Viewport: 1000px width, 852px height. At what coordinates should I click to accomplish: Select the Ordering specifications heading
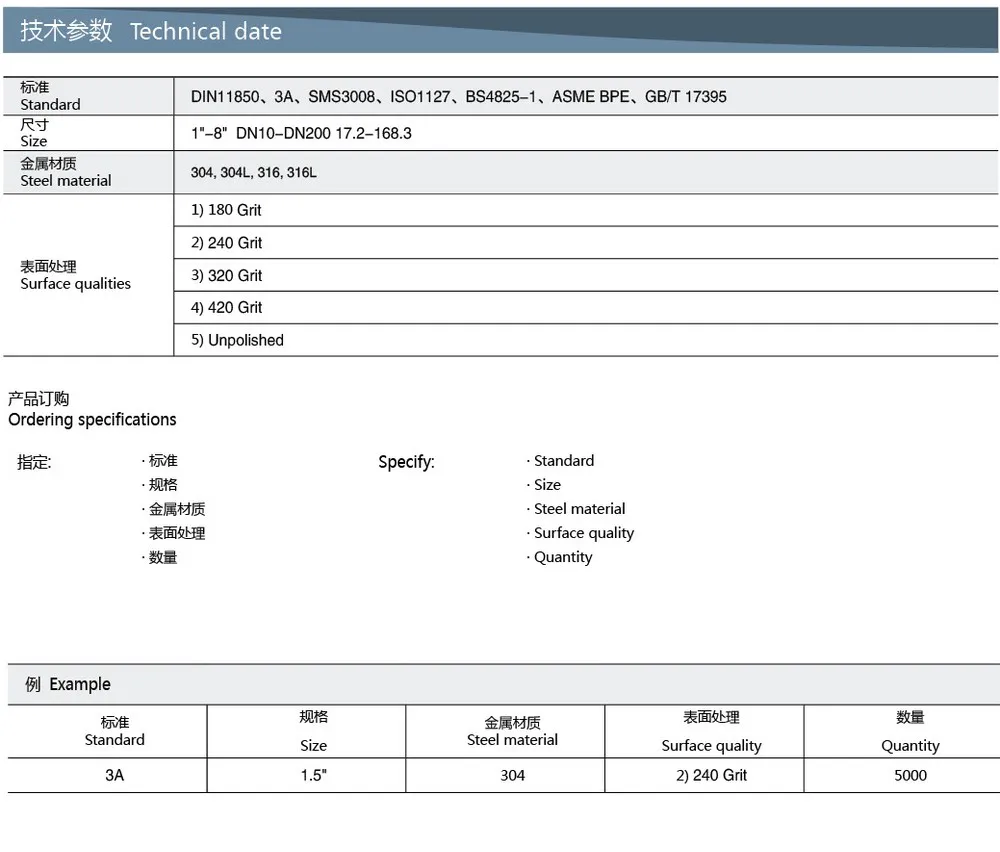[92, 419]
